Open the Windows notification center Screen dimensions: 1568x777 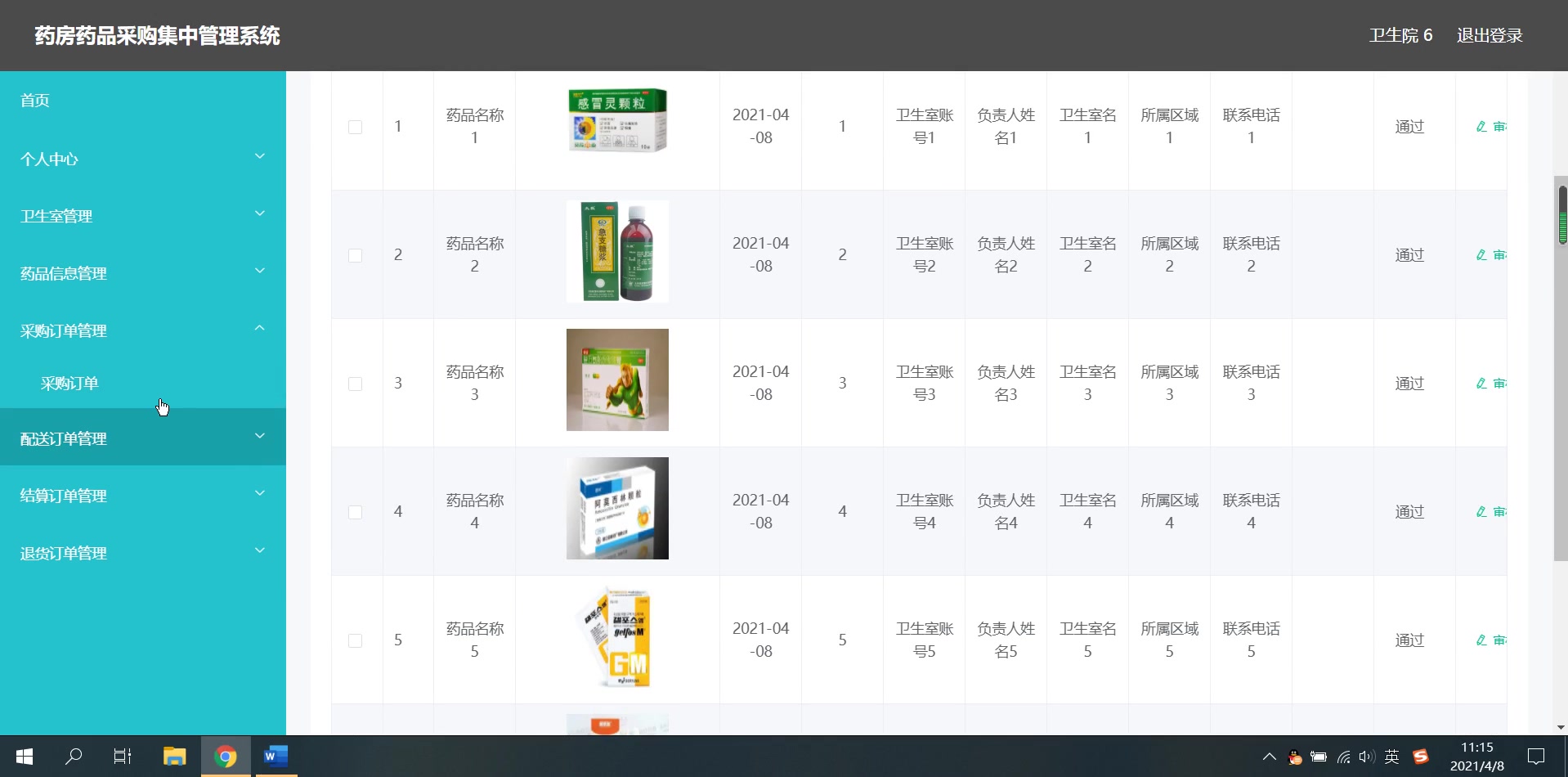tap(1536, 757)
